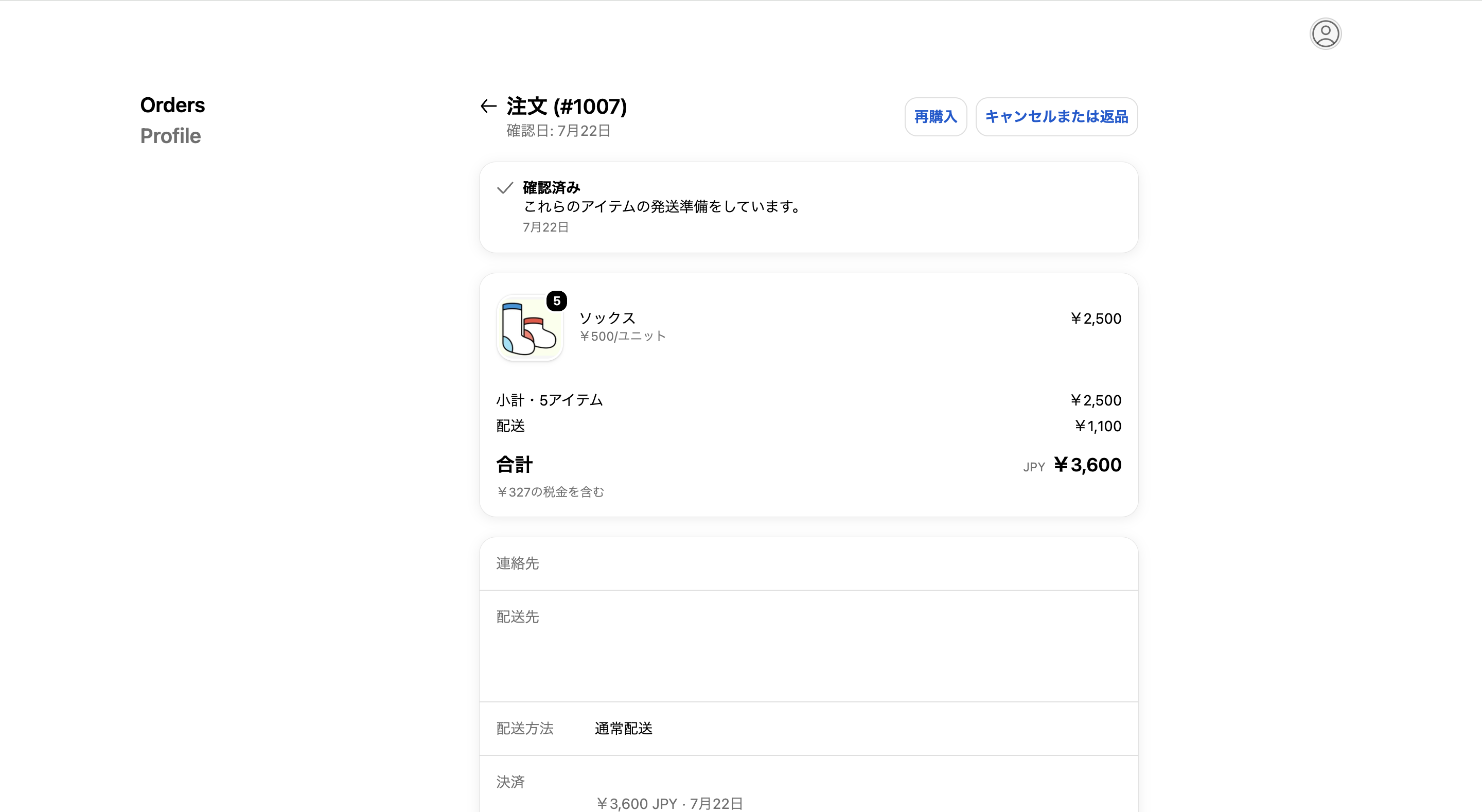Select the 通常配送 shipping method value
This screenshot has height=812, width=1482.
pyautogui.click(x=624, y=729)
